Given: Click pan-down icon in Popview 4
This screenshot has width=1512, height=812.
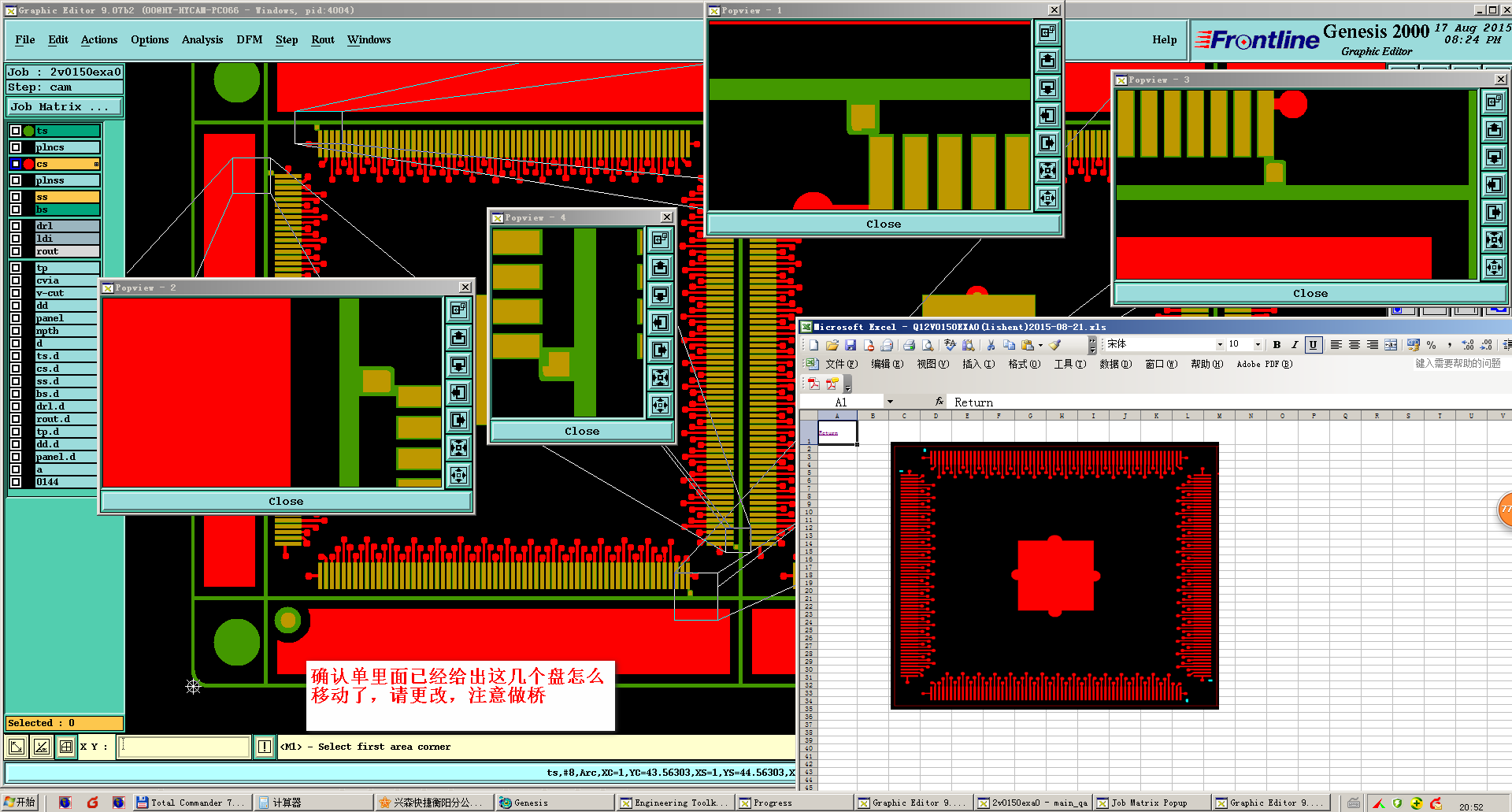Looking at the screenshot, I should [660, 295].
